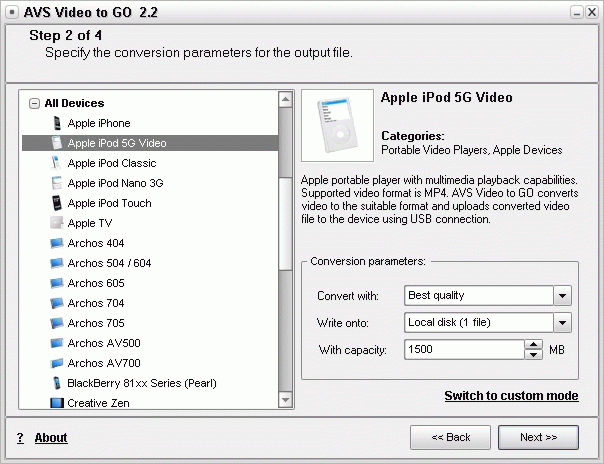Select Archos 704 row
604x464 pixels.
click(x=150, y=303)
